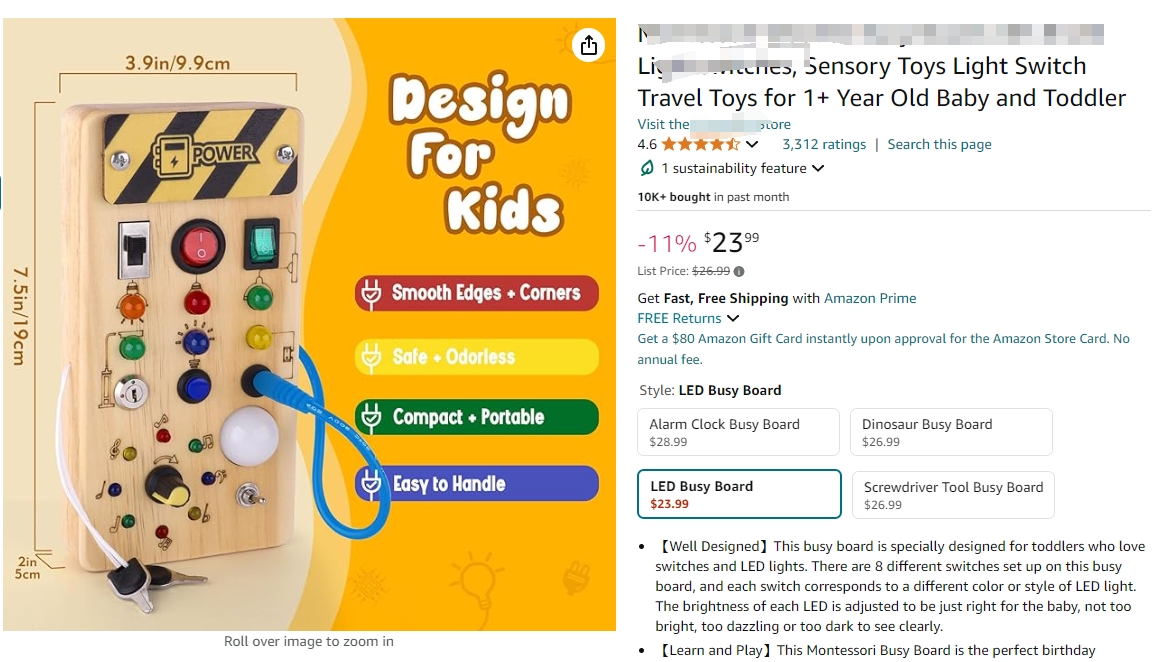Click the Visit the store link

tap(714, 125)
